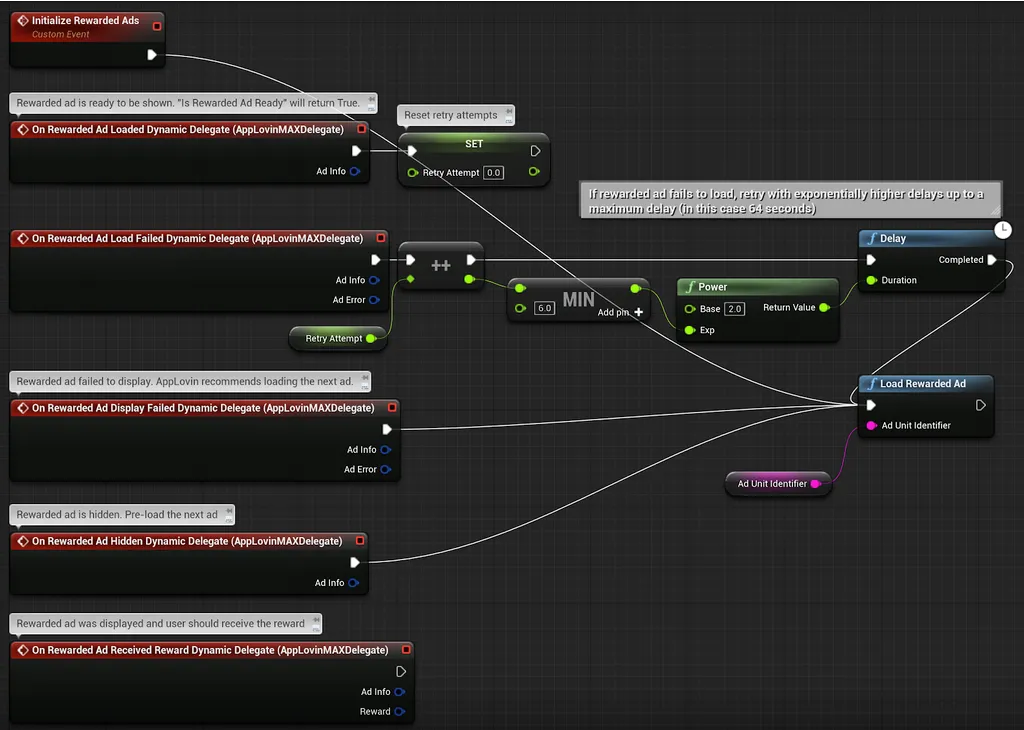Click Add pin plus on MIN node

(x=638, y=312)
